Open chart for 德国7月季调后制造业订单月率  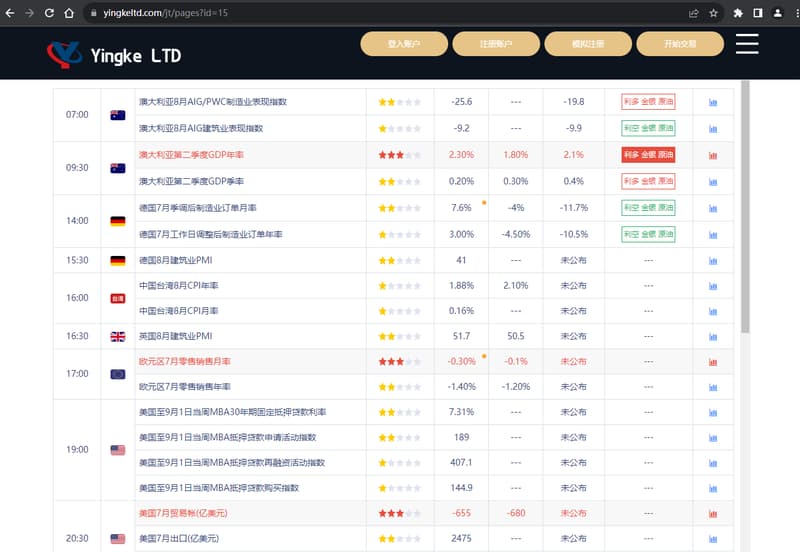tap(713, 209)
